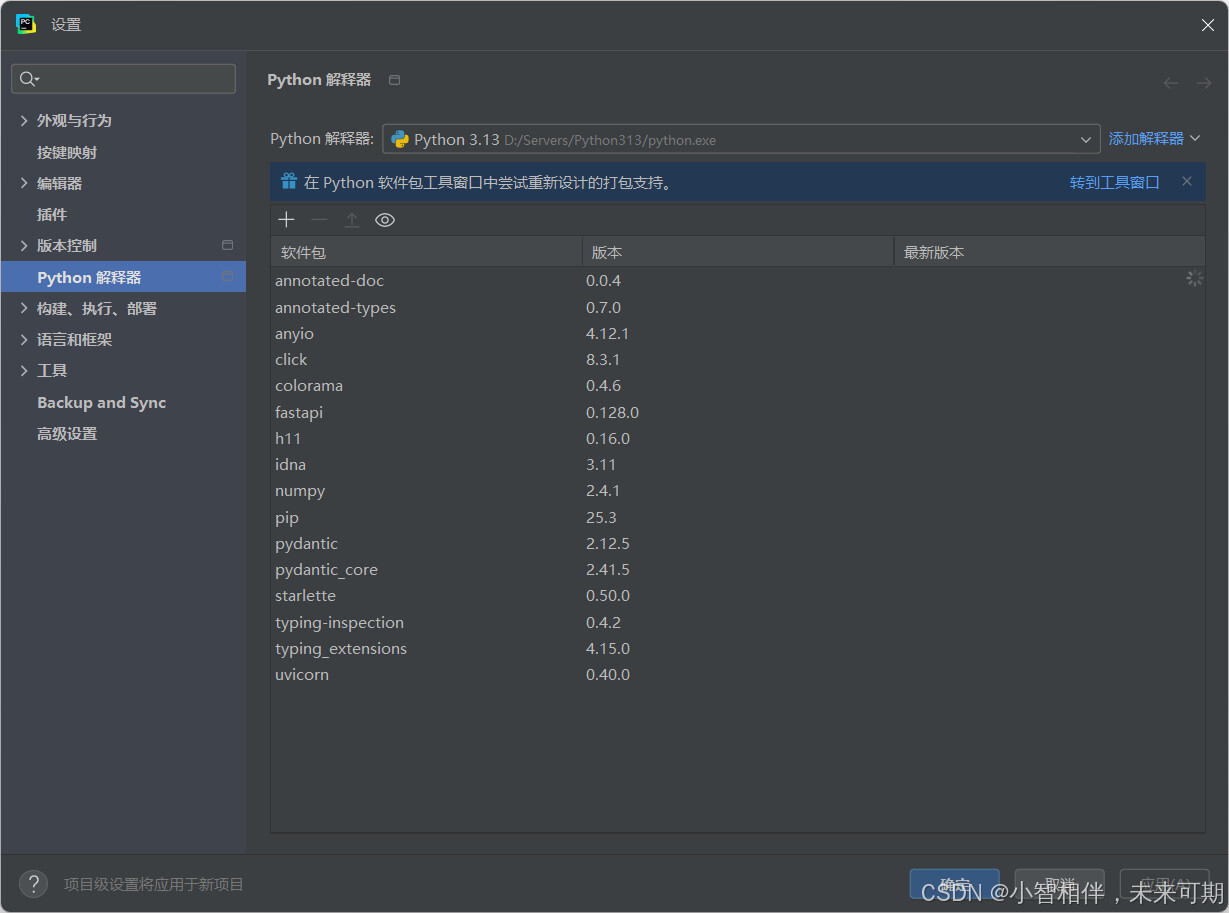1229x913 pixels.
Task: Click the help question mark button
Action: coord(33,883)
